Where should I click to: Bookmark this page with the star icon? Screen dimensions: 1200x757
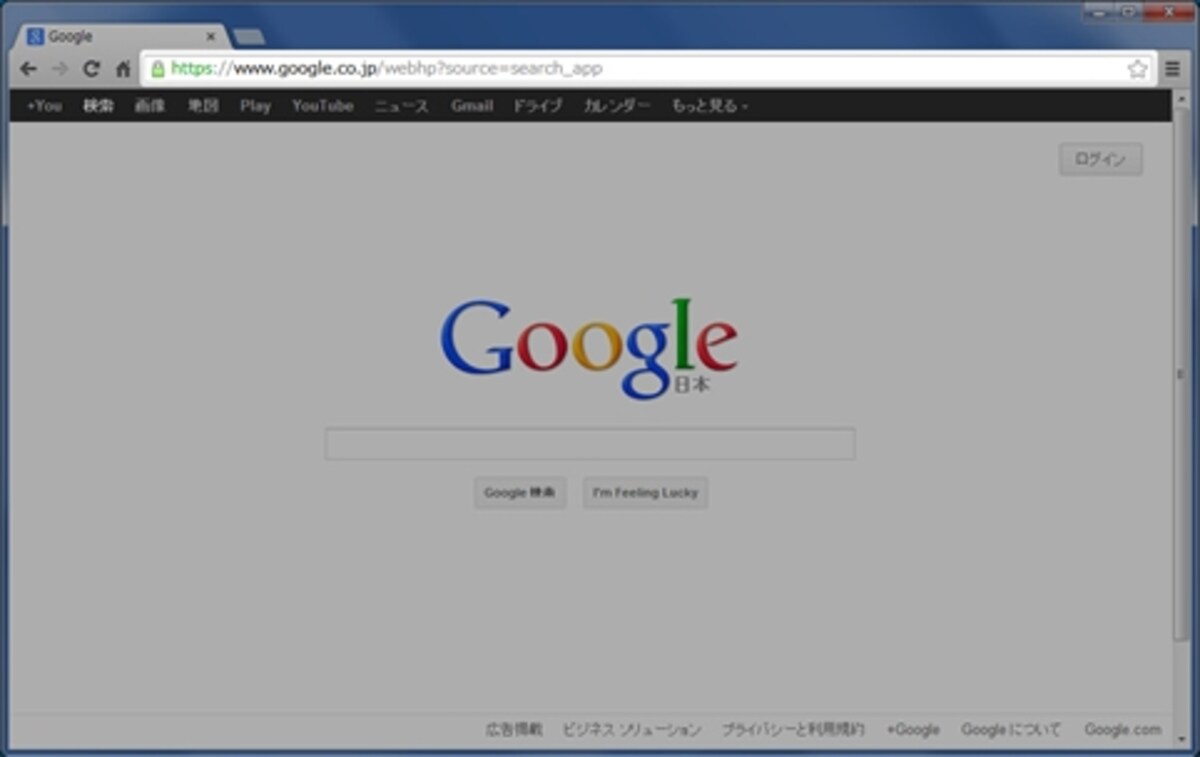(1137, 69)
